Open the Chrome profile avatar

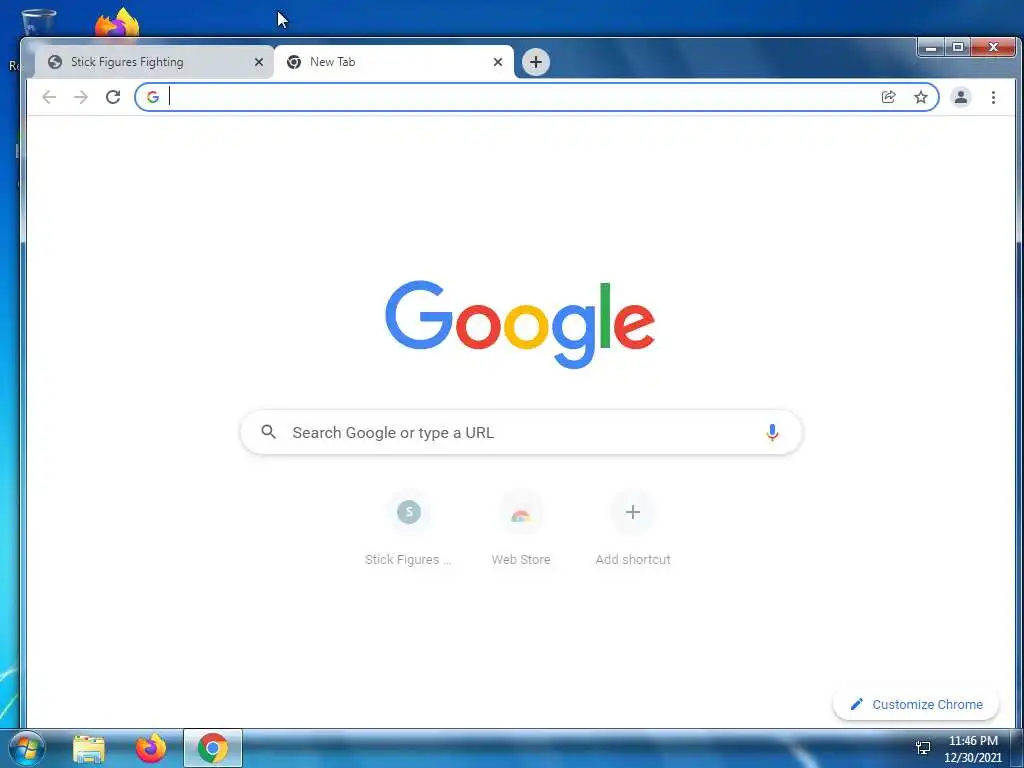tap(961, 97)
